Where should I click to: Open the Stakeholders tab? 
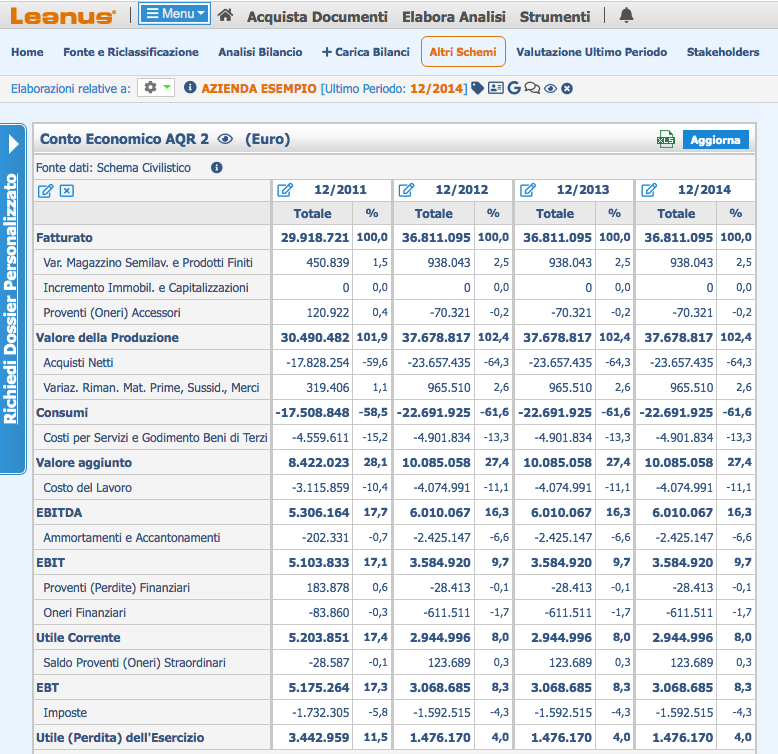(x=722, y=52)
